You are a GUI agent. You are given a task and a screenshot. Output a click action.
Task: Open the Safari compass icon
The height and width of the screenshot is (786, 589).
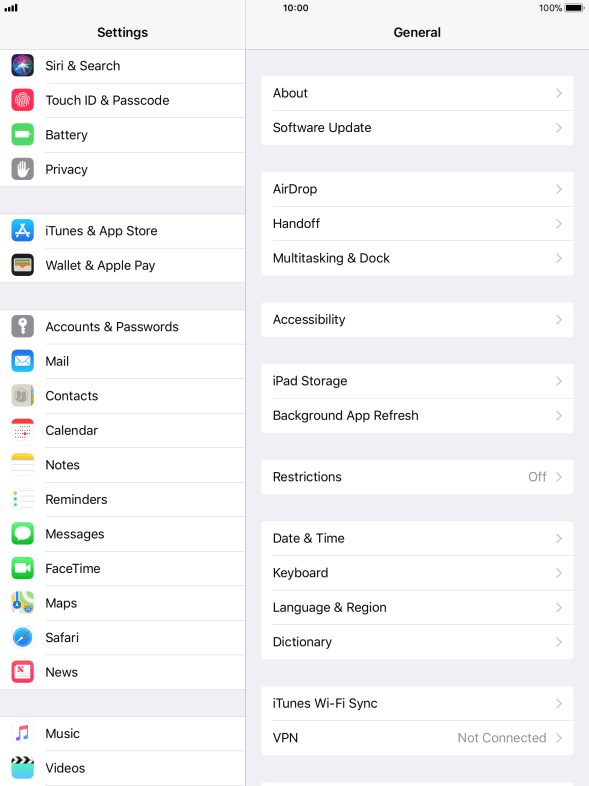(23, 638)
